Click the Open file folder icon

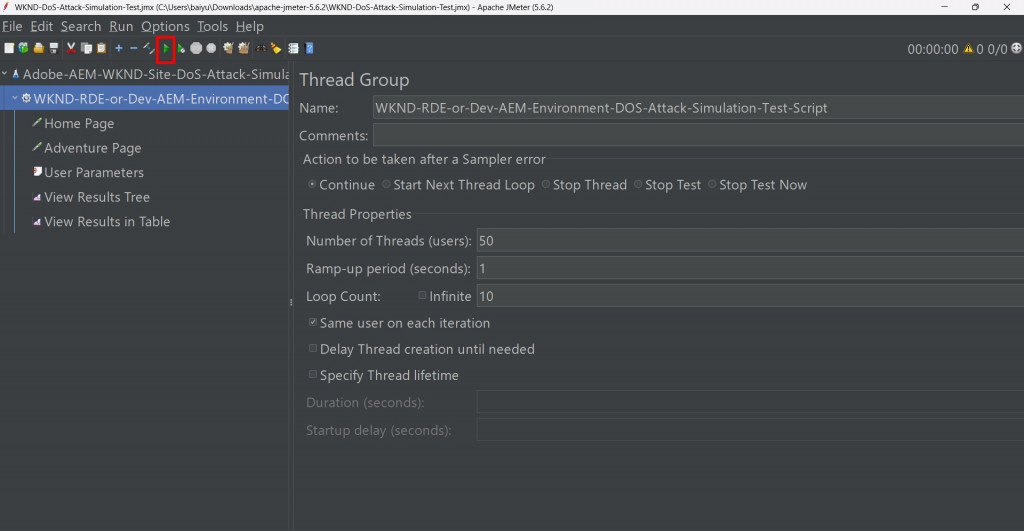pyautogui.click(x=39, y=48)
